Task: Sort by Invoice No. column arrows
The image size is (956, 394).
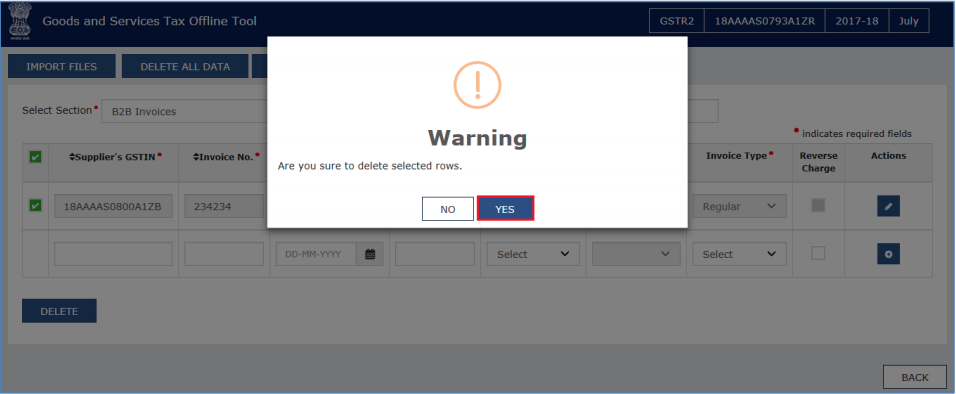Action: 196,157
